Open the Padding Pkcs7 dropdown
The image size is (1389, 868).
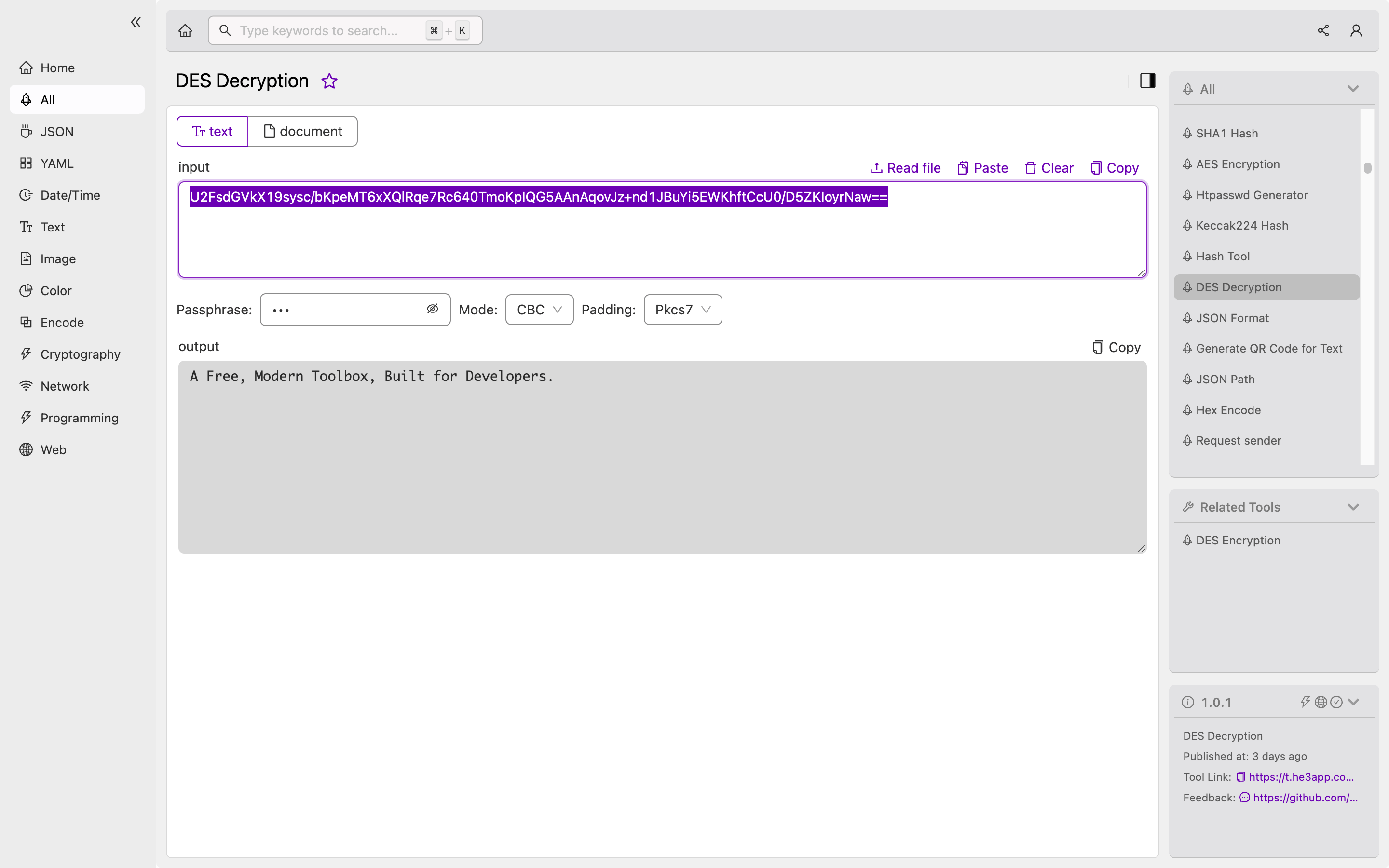point(683,310)
